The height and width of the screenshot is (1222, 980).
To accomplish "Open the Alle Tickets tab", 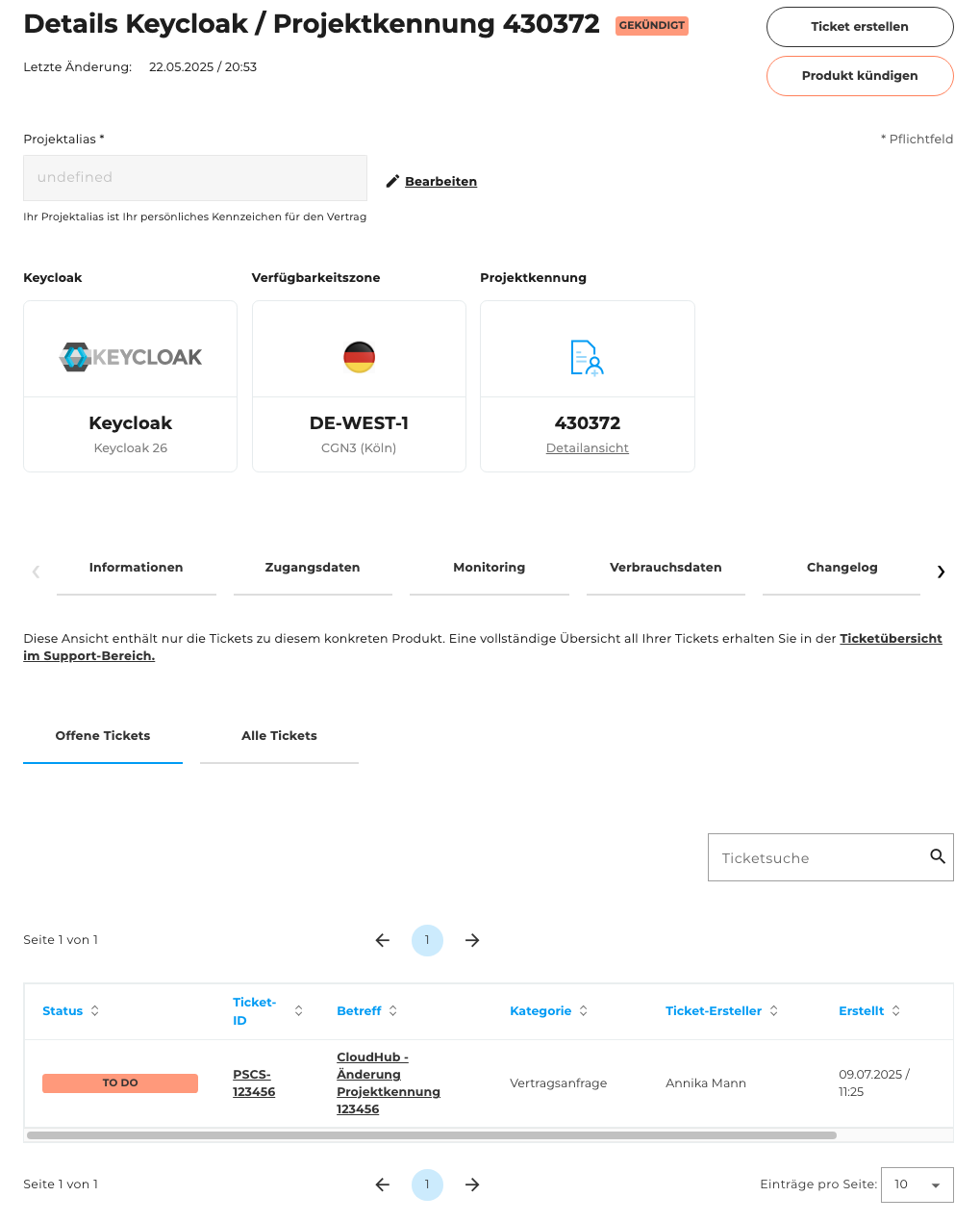I will (279, 735).
